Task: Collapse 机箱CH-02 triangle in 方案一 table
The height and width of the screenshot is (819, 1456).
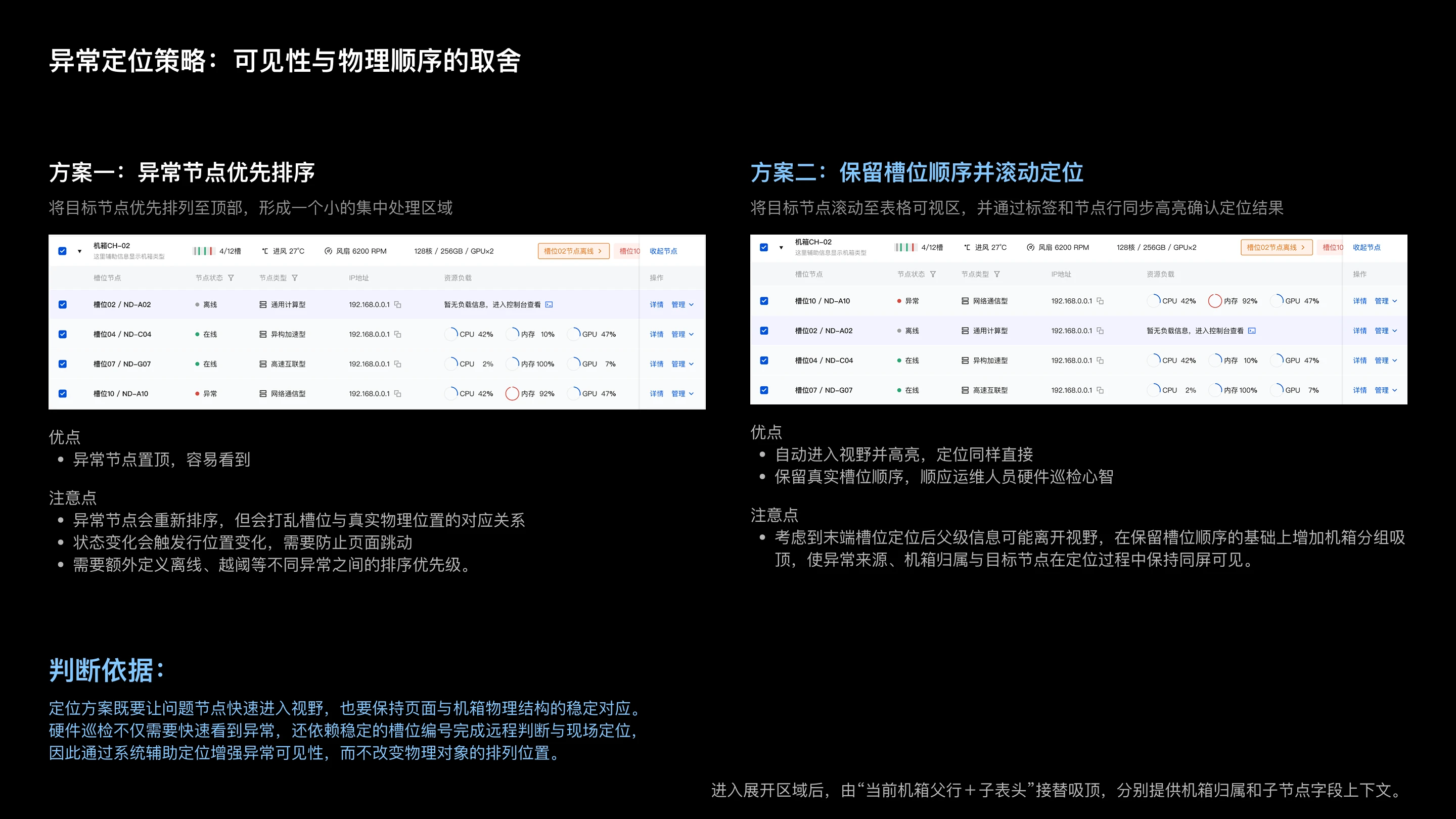Action: click(80, 252)
